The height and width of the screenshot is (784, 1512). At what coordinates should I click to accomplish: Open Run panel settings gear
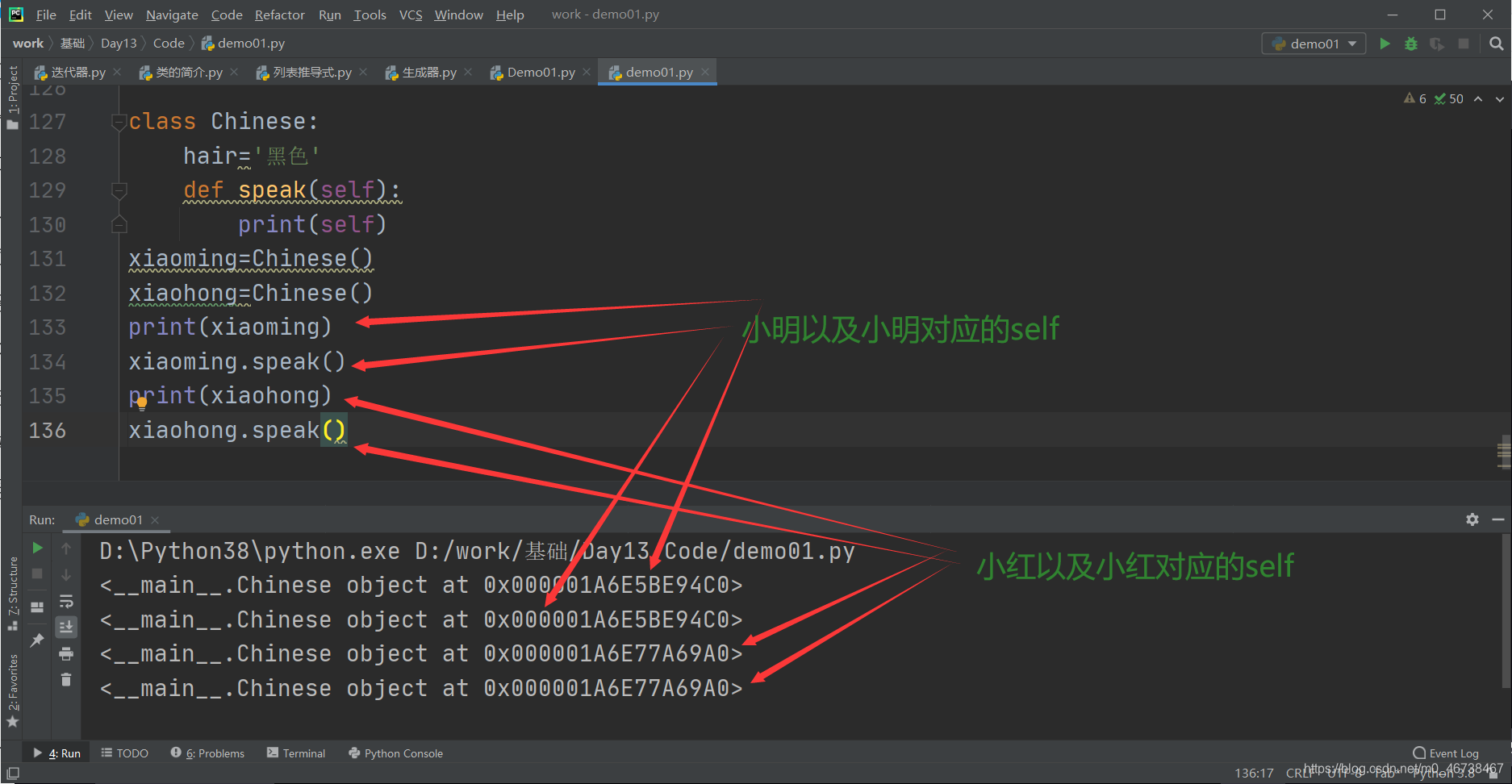1472,519
